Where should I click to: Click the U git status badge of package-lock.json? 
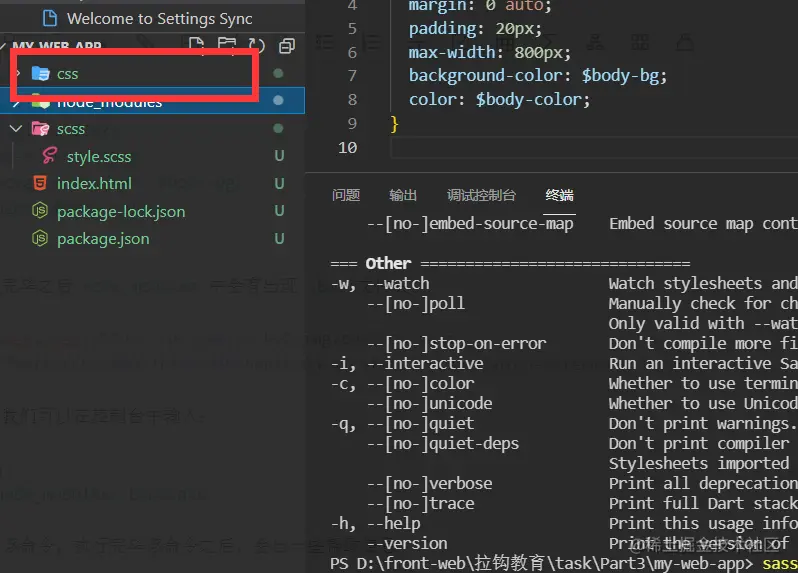click(279, 211)
